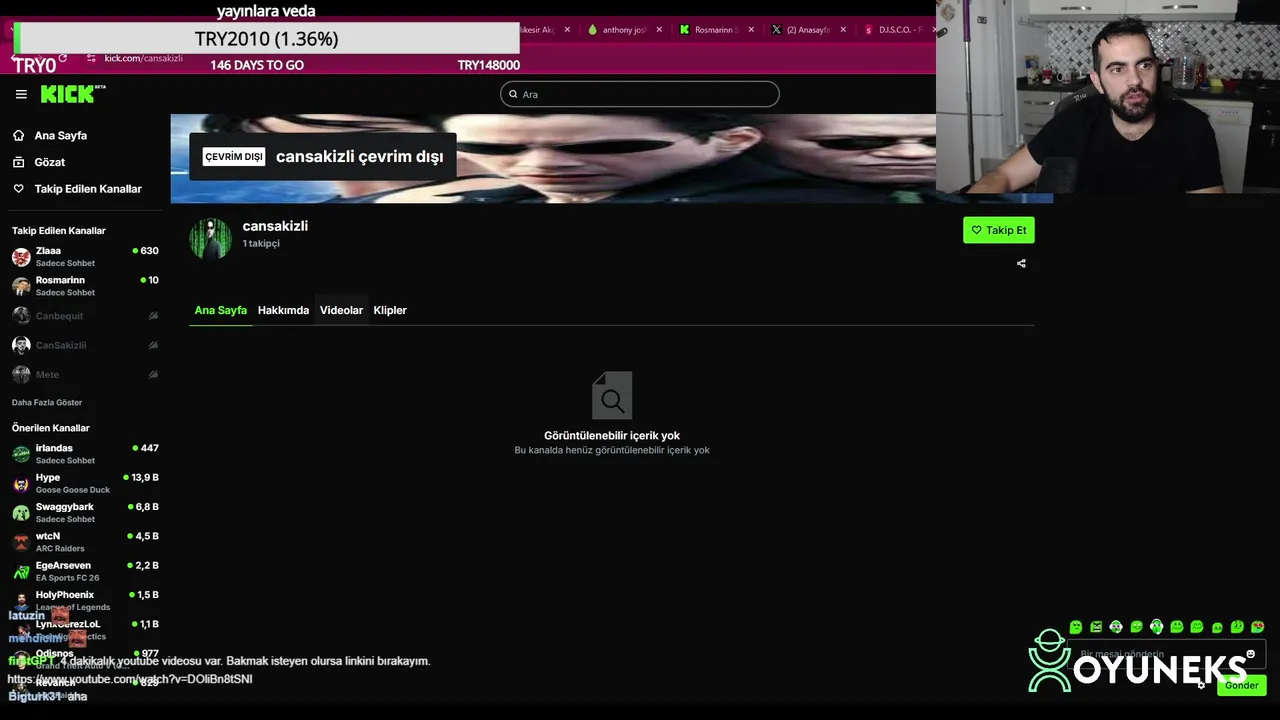This screenshot has width=1280, height=720.
Task: Click the share icon under Takip Et
Action: [x=1021, y=263]
